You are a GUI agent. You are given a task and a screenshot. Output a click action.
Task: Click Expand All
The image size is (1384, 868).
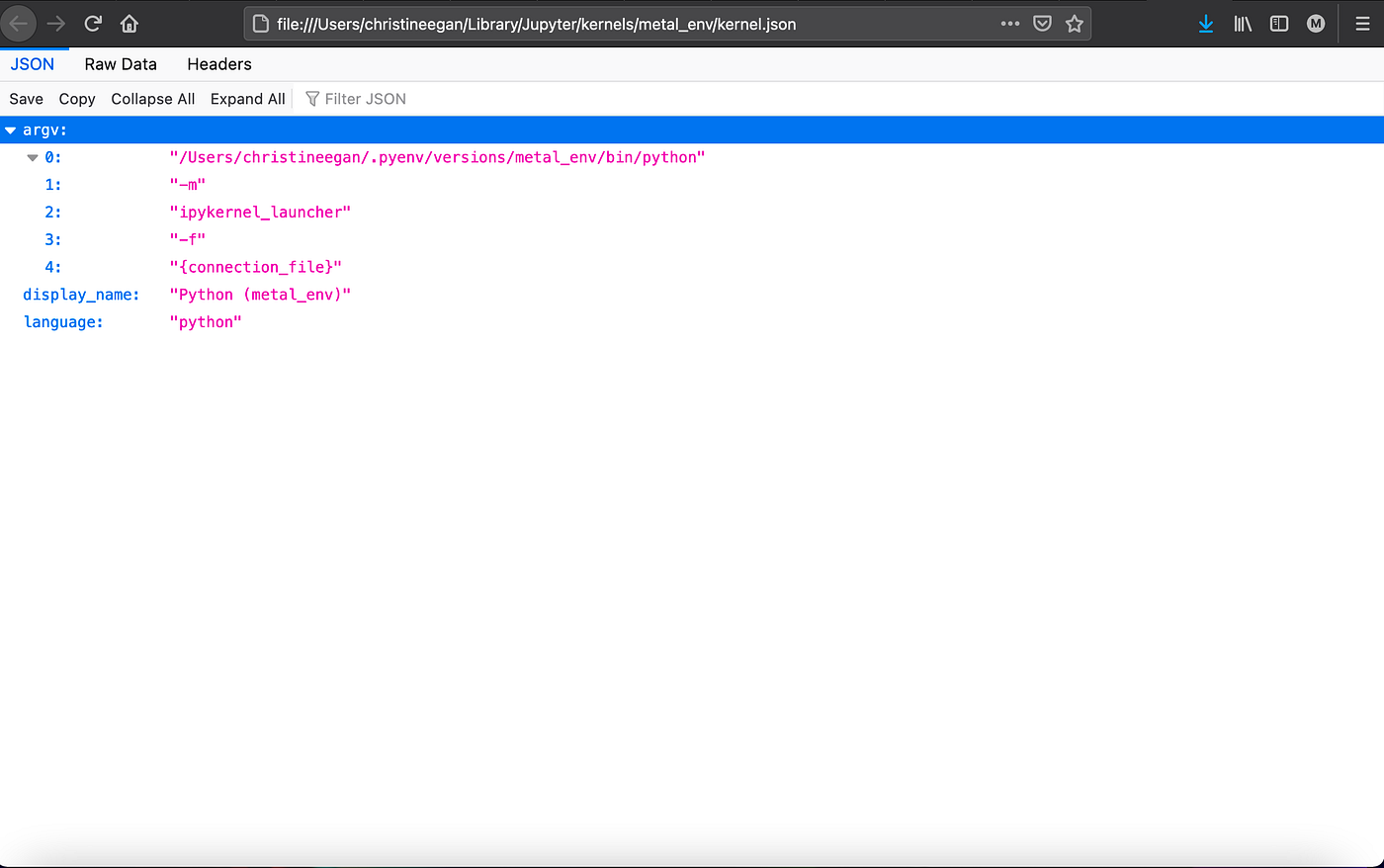(248, 99)
